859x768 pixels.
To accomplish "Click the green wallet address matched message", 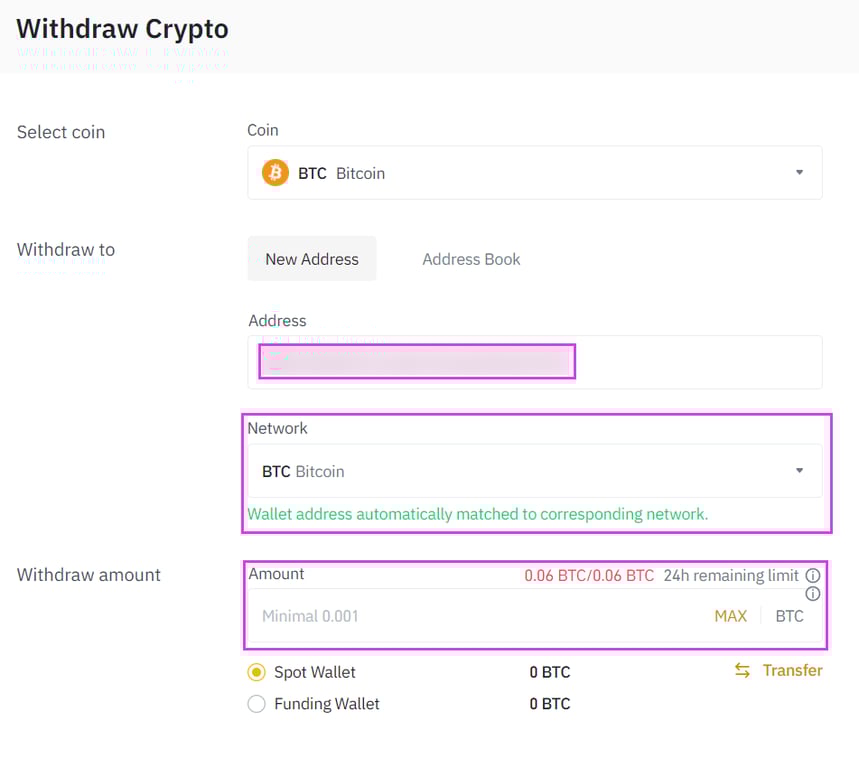I will (477, 514).
